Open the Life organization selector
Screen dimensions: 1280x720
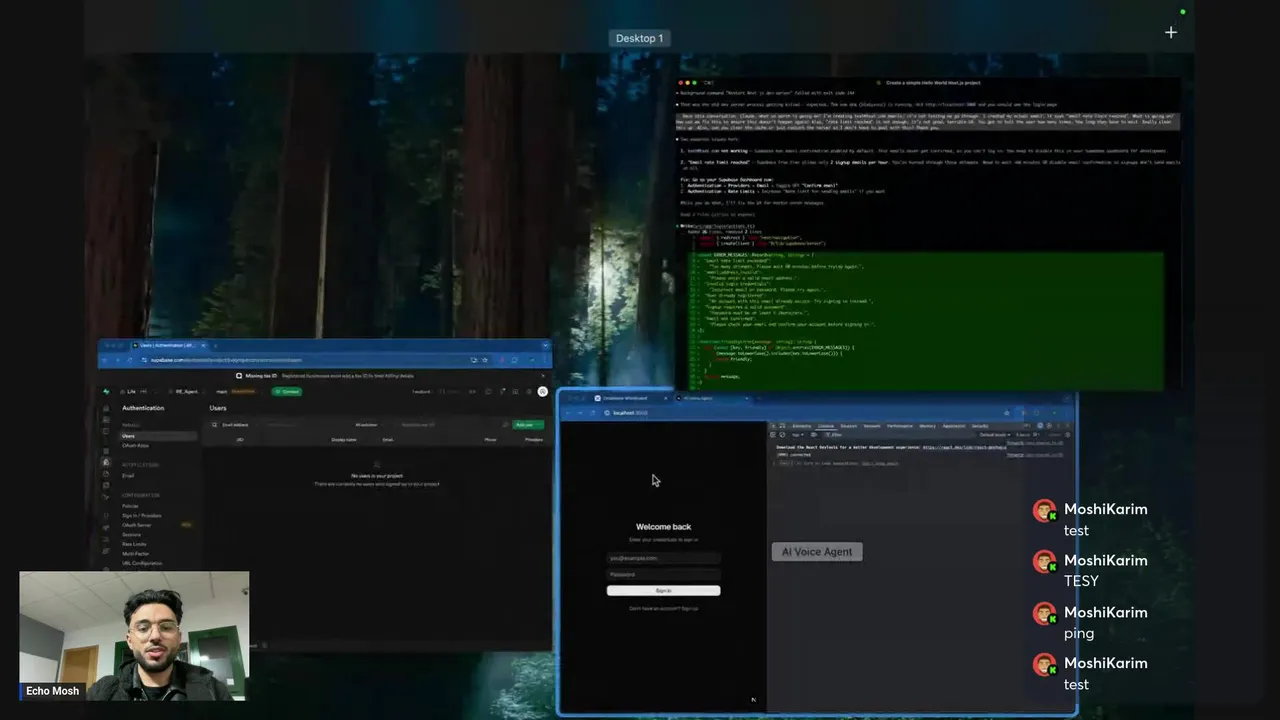133,392
